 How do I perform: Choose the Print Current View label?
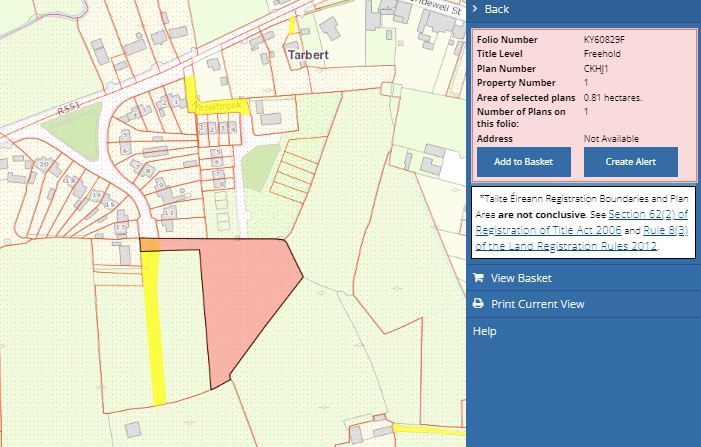coord(537,304)
